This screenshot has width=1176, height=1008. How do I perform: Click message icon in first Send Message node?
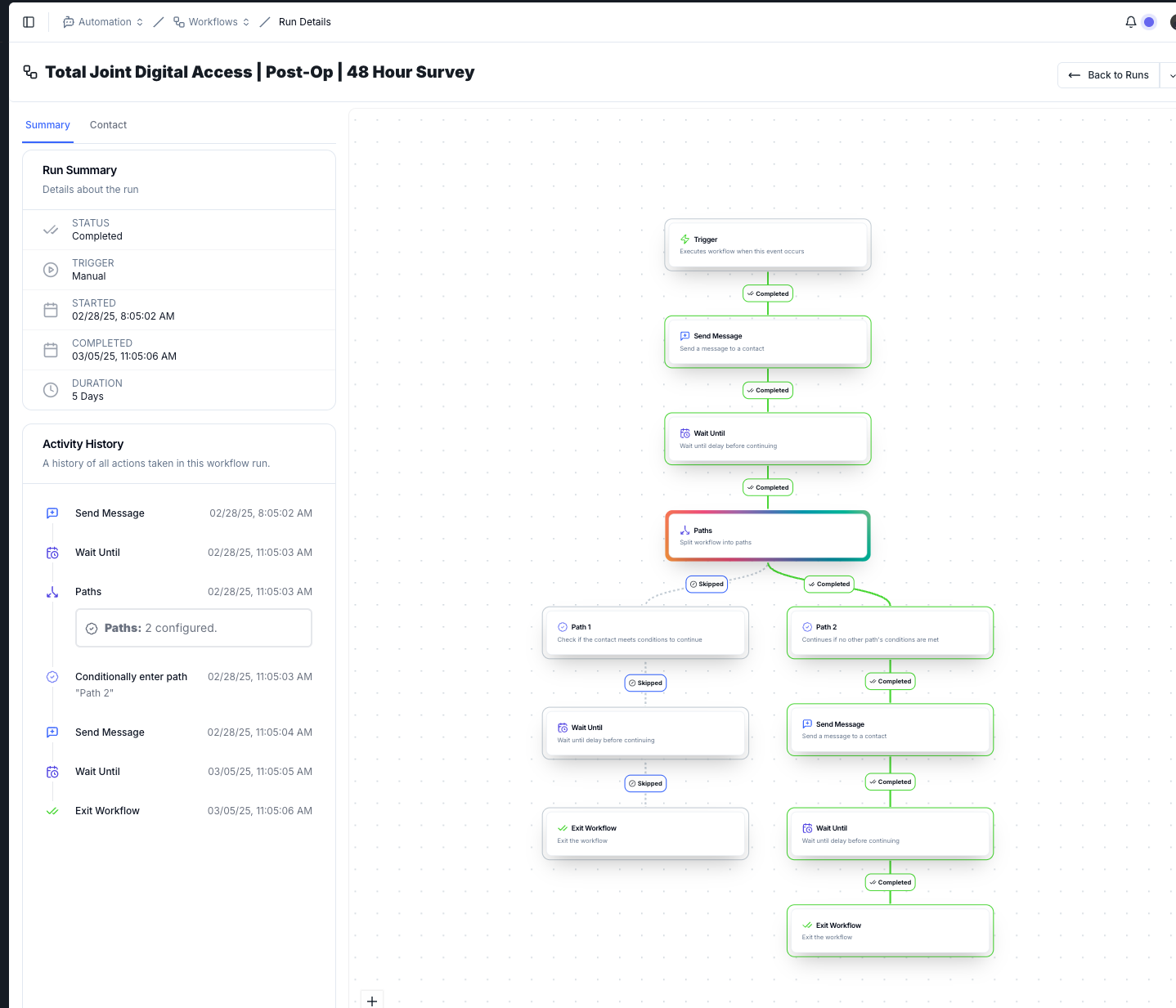[685, 336]
